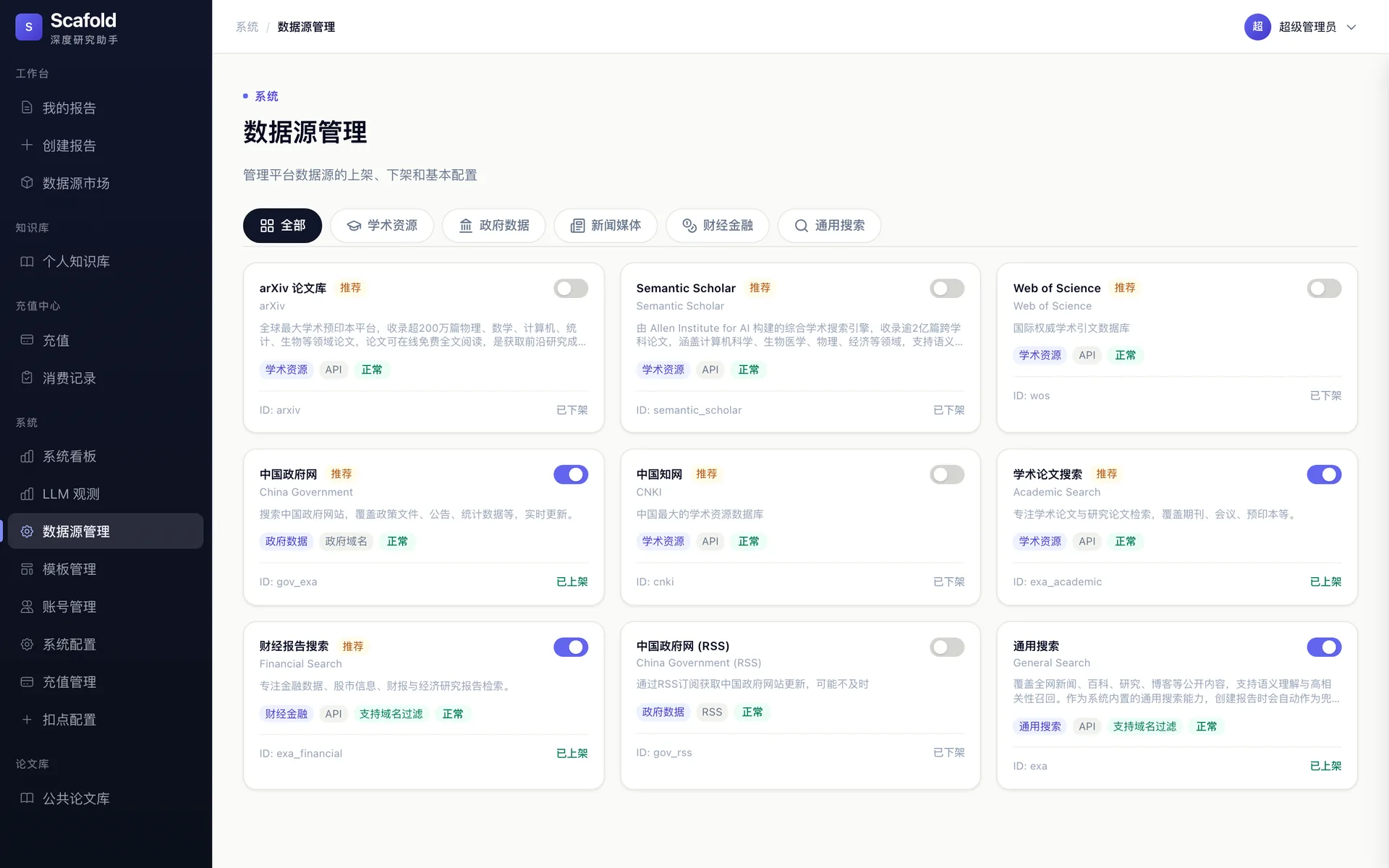Click the graduation cap icon in 学术资源
Screen dimensions: 1389x868
click(354, 226)
